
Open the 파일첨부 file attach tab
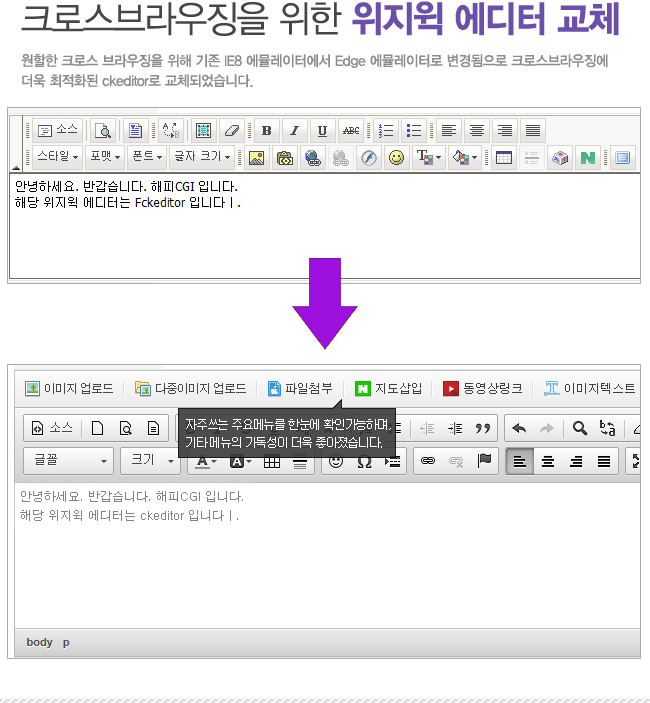tap(300, 388)
